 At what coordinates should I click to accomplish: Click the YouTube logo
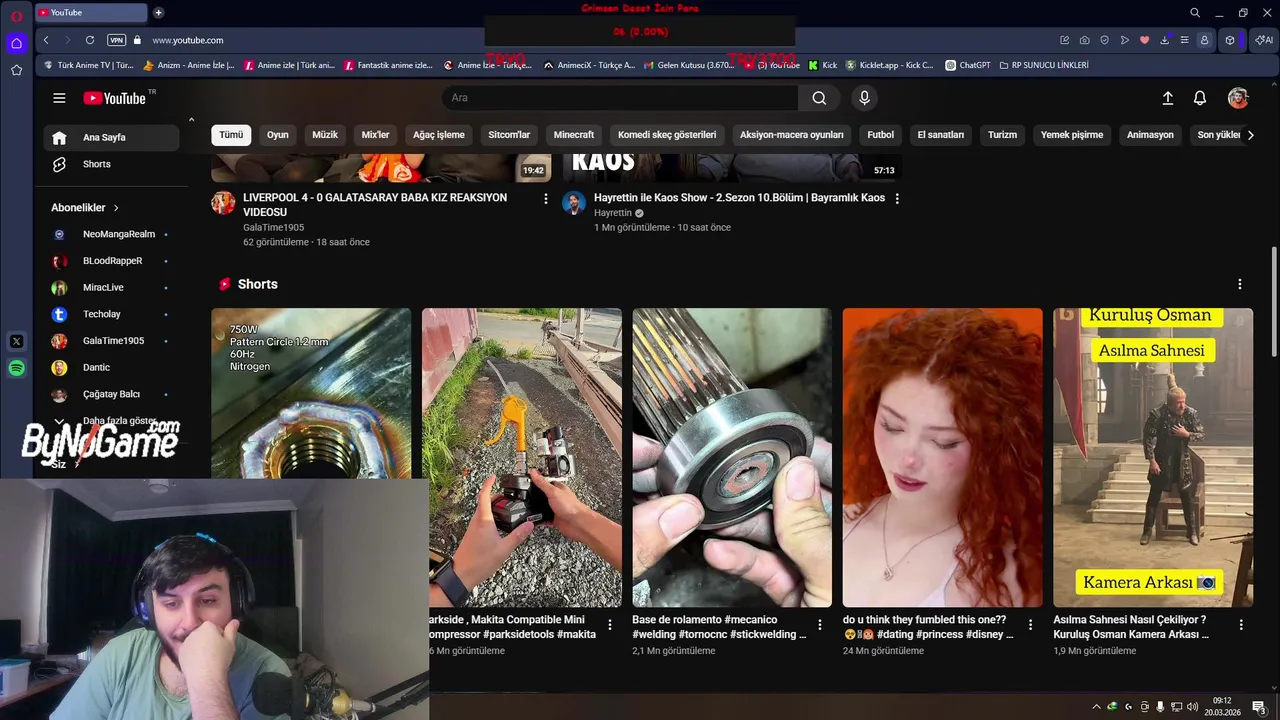point(115,98)
